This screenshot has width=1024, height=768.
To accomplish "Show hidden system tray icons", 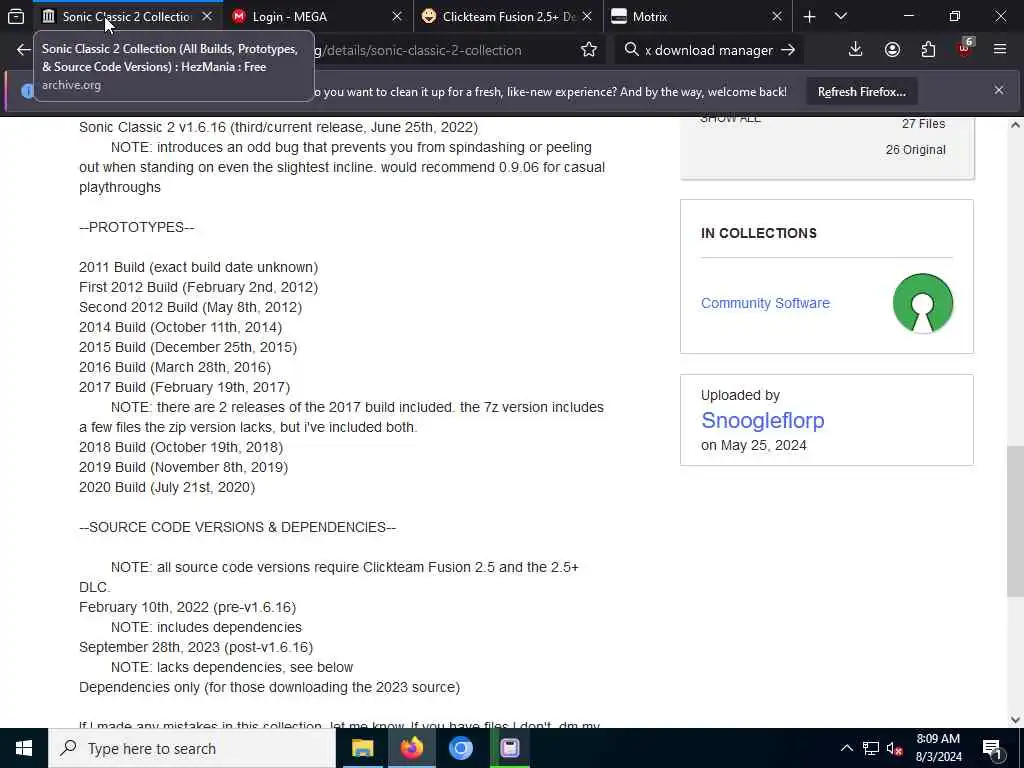I will coord(846,748).
